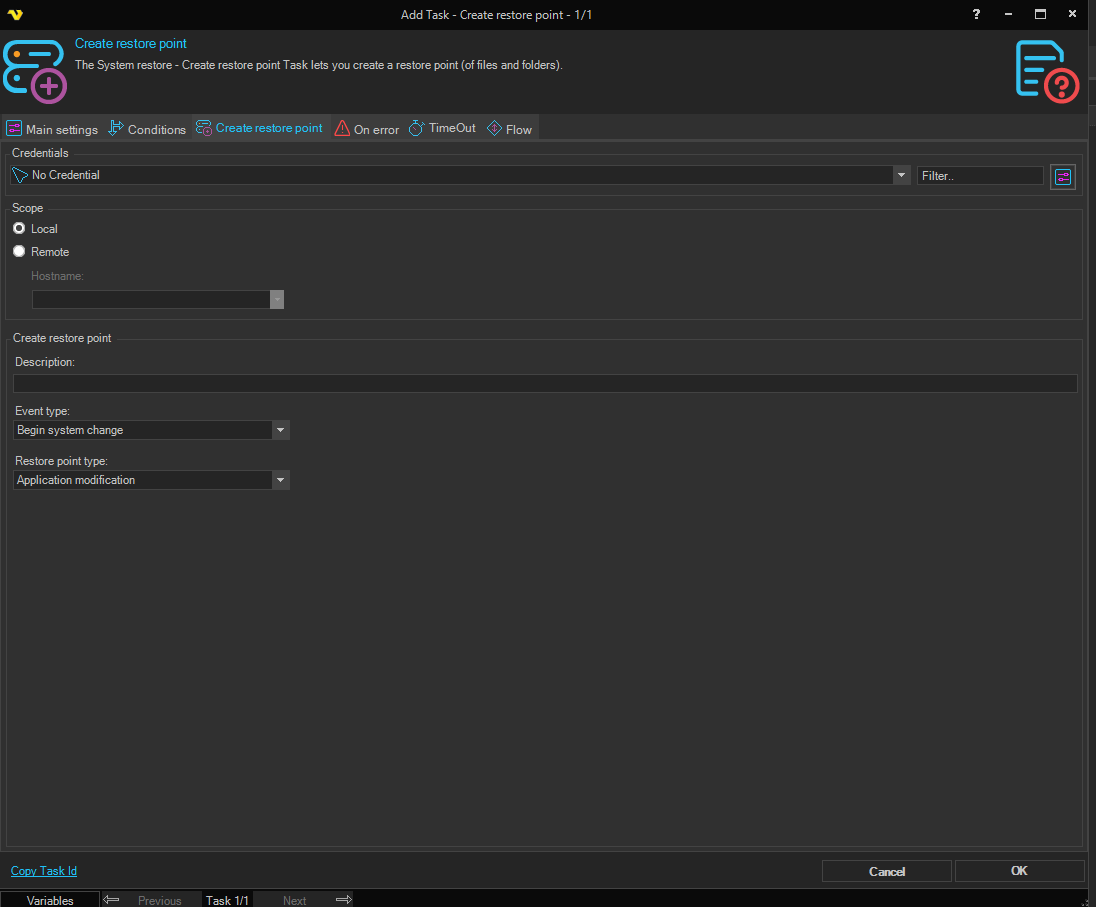Open the Restore point type dropdown
The image size is (1096, 907).
[281, 480]
